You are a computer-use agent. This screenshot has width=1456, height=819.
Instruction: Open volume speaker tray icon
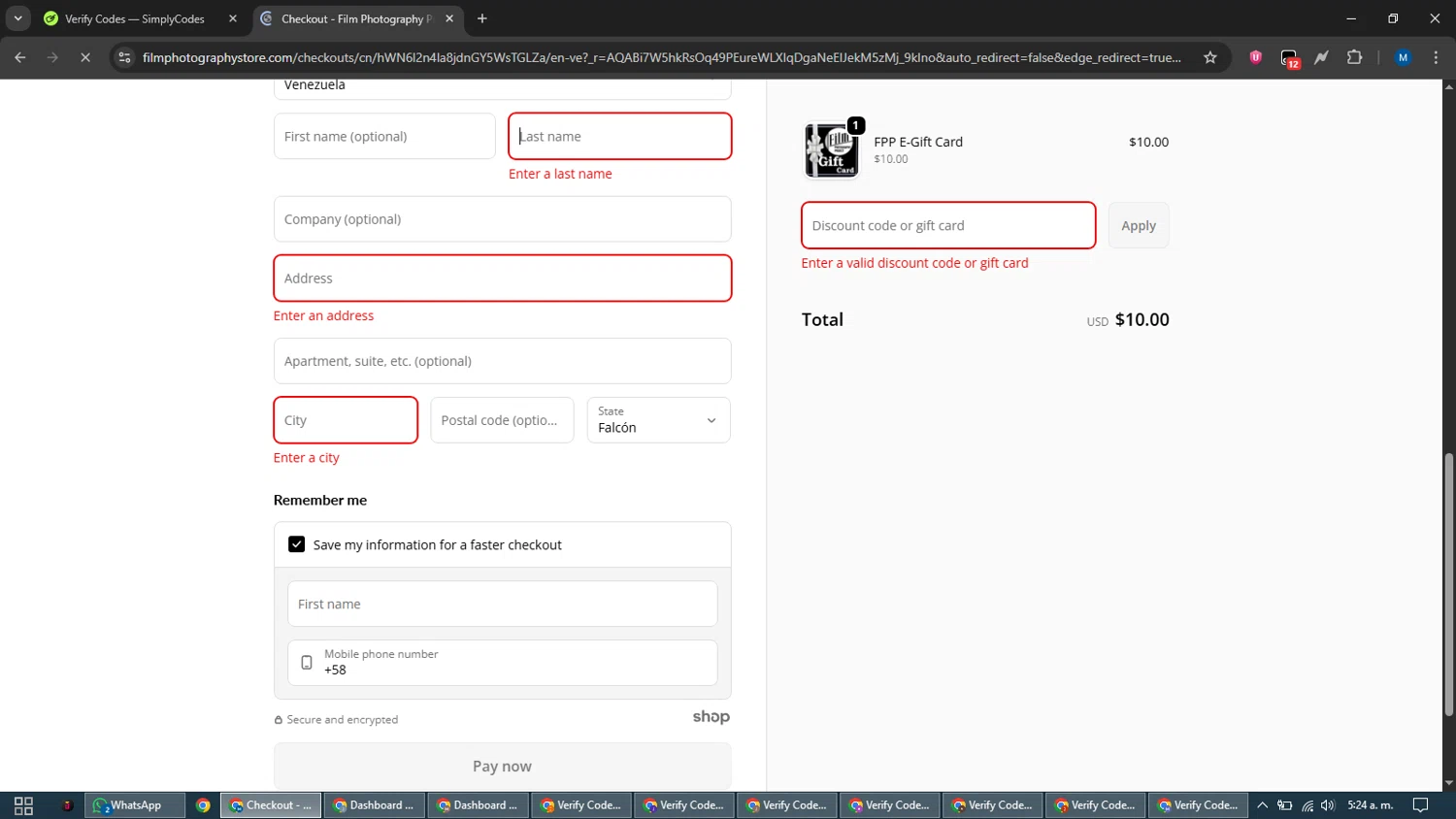click(x=1328, y=805)
